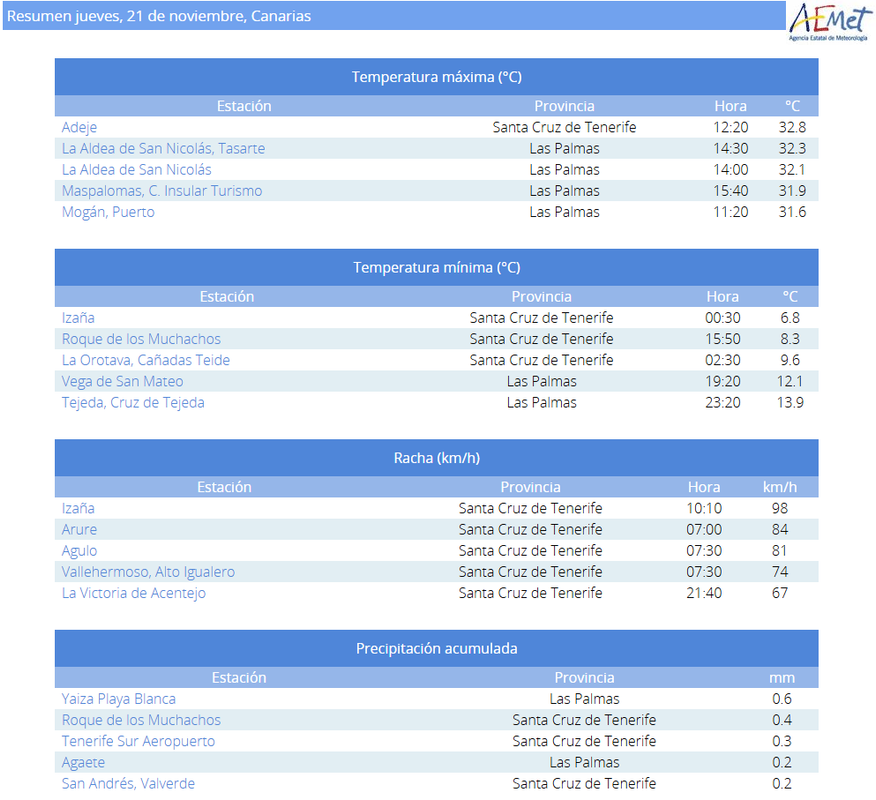Click Estación header in Temperatura máxima table
Screen dimensions: 876x800
tap(244, 106)
